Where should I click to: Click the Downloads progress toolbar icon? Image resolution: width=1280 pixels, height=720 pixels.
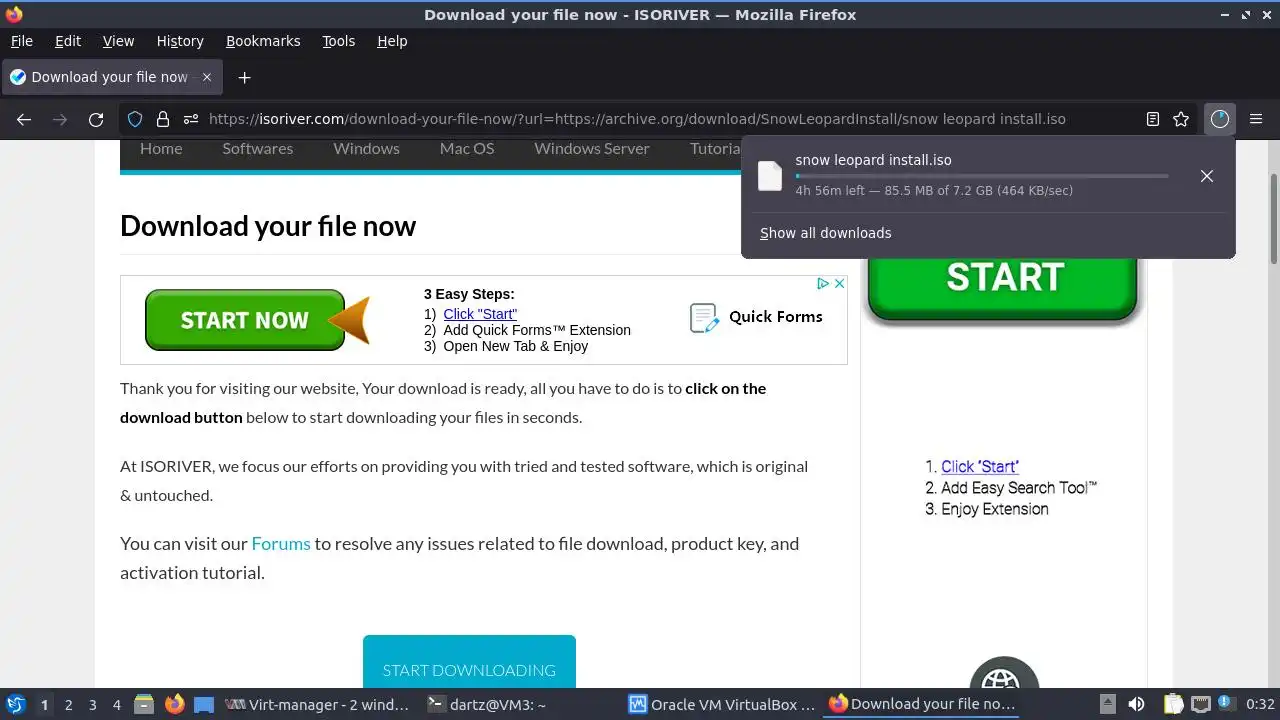pyautogui.click(x=1219, y=119)
